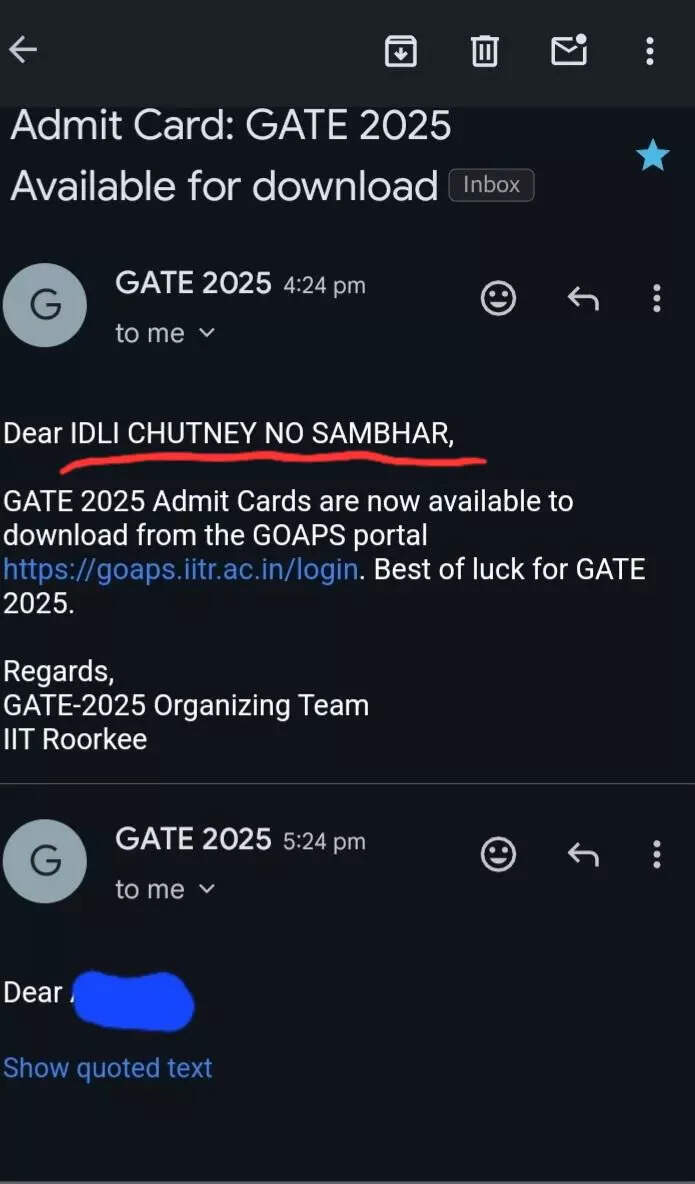Delete email with the trash icon

(485, 50)
